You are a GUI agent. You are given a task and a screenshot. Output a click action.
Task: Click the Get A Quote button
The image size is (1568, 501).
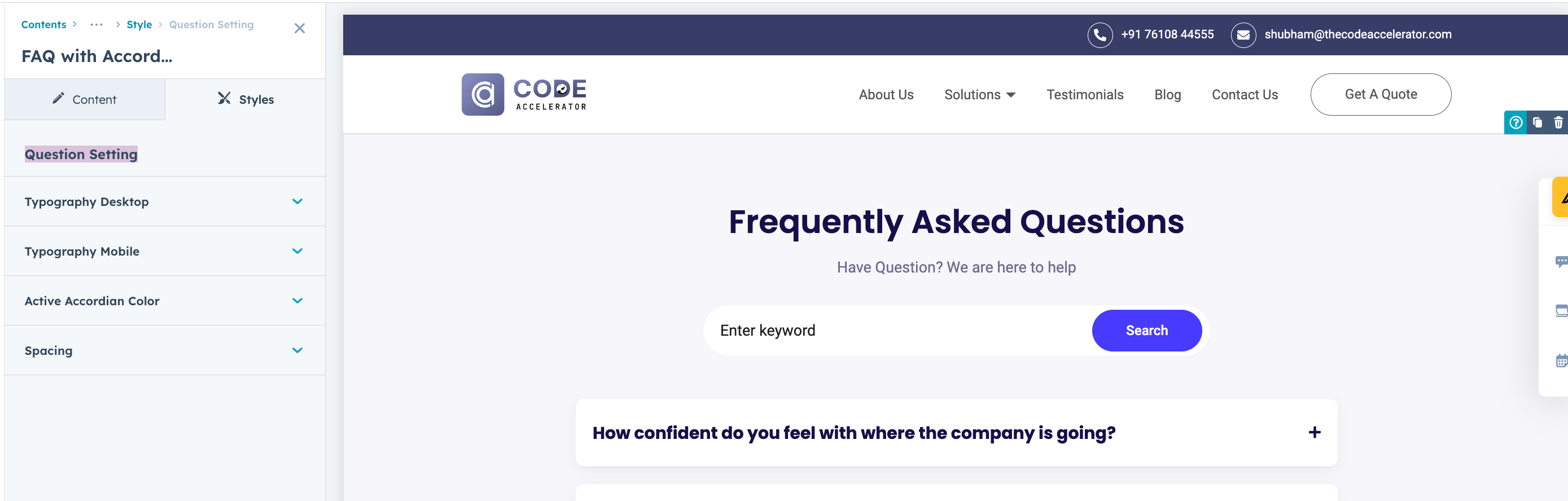click(1380, 94)
